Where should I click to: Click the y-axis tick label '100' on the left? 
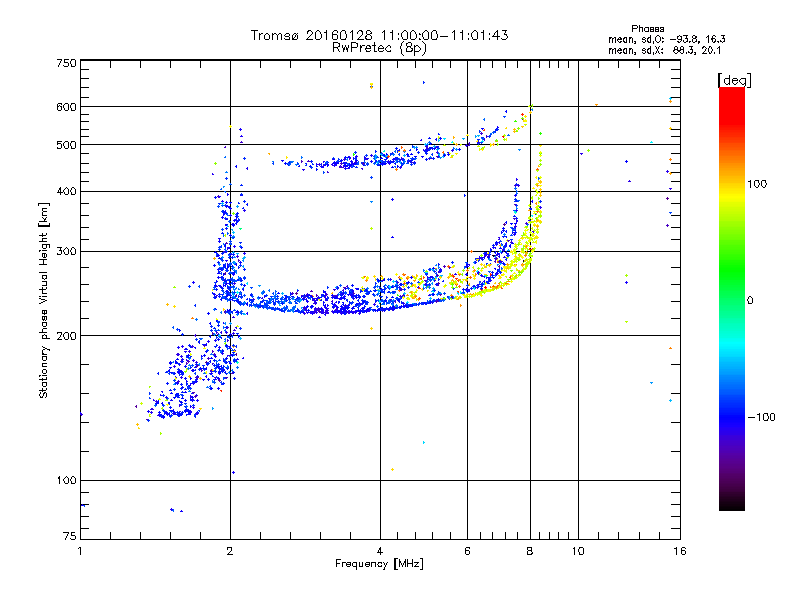66,481
